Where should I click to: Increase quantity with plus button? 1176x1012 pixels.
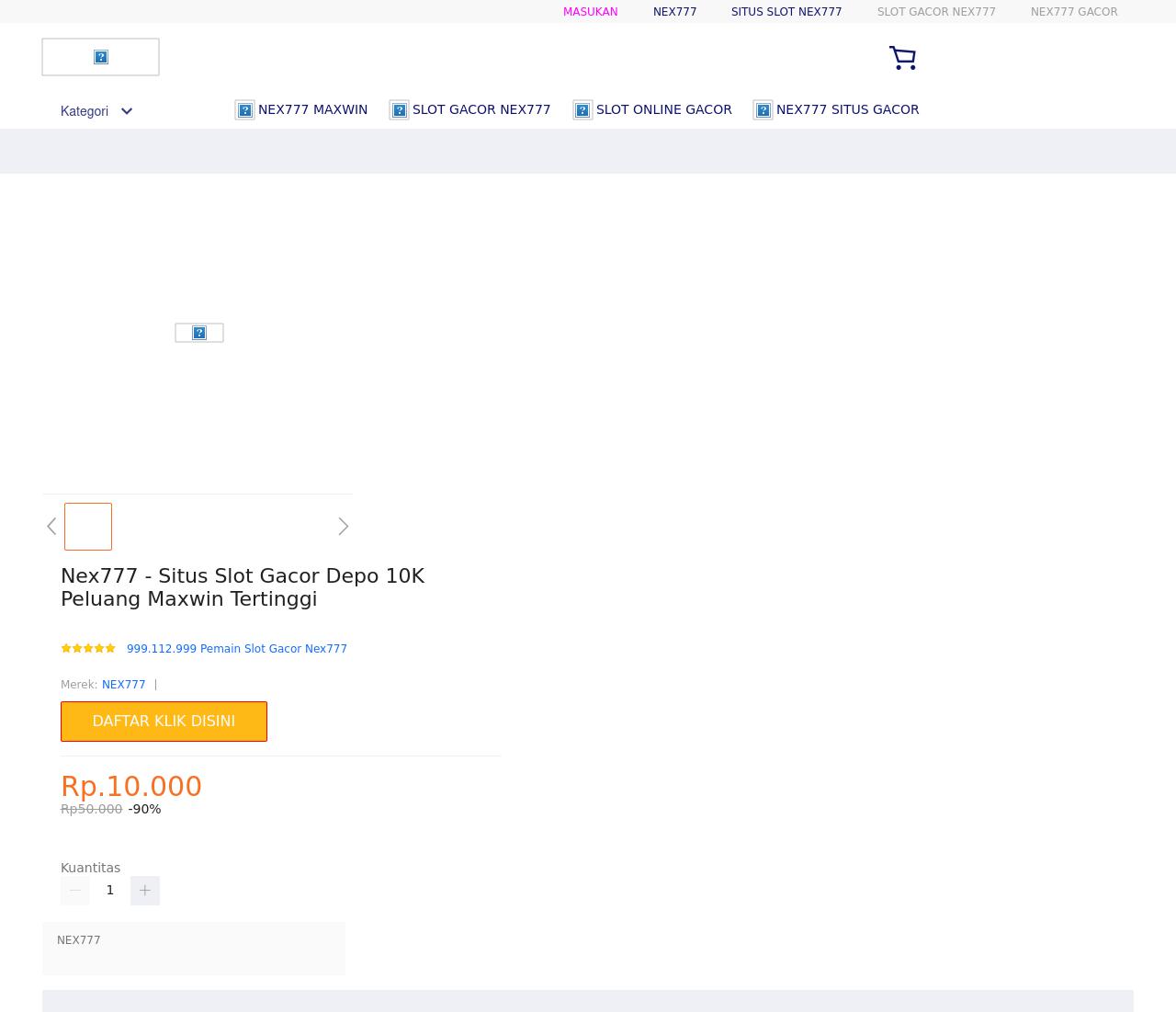145,891
